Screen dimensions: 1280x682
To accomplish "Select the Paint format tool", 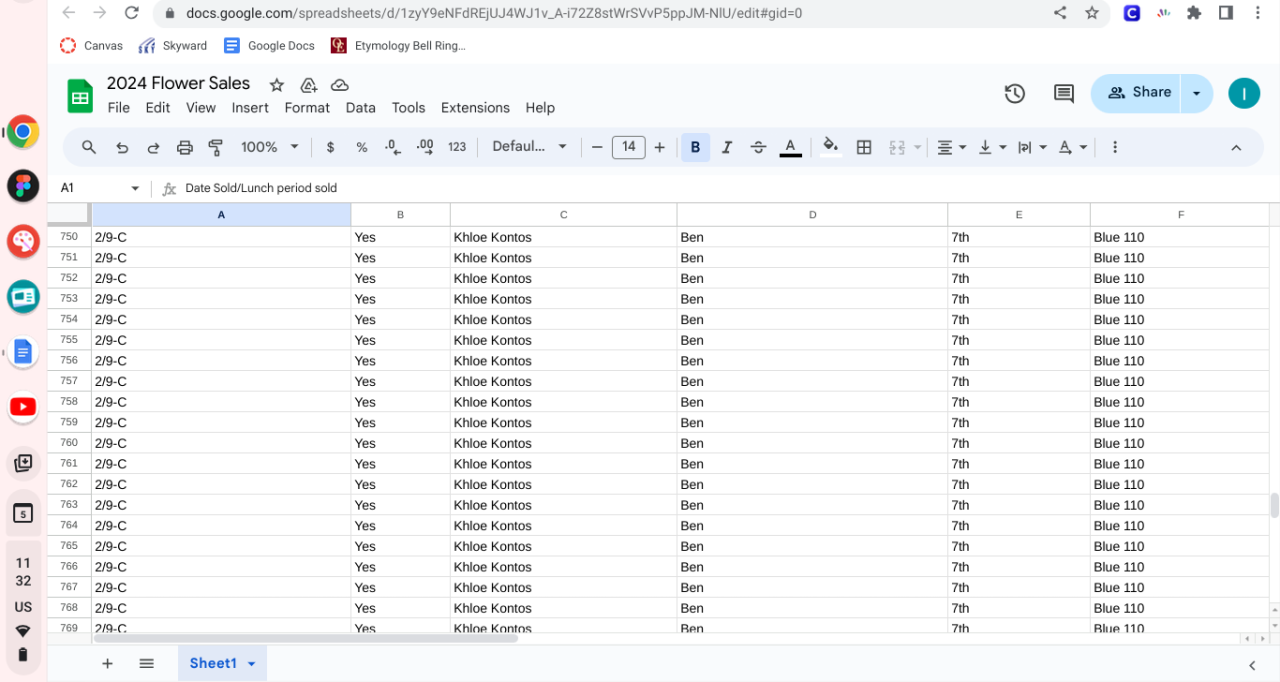I will pos(216,147).
